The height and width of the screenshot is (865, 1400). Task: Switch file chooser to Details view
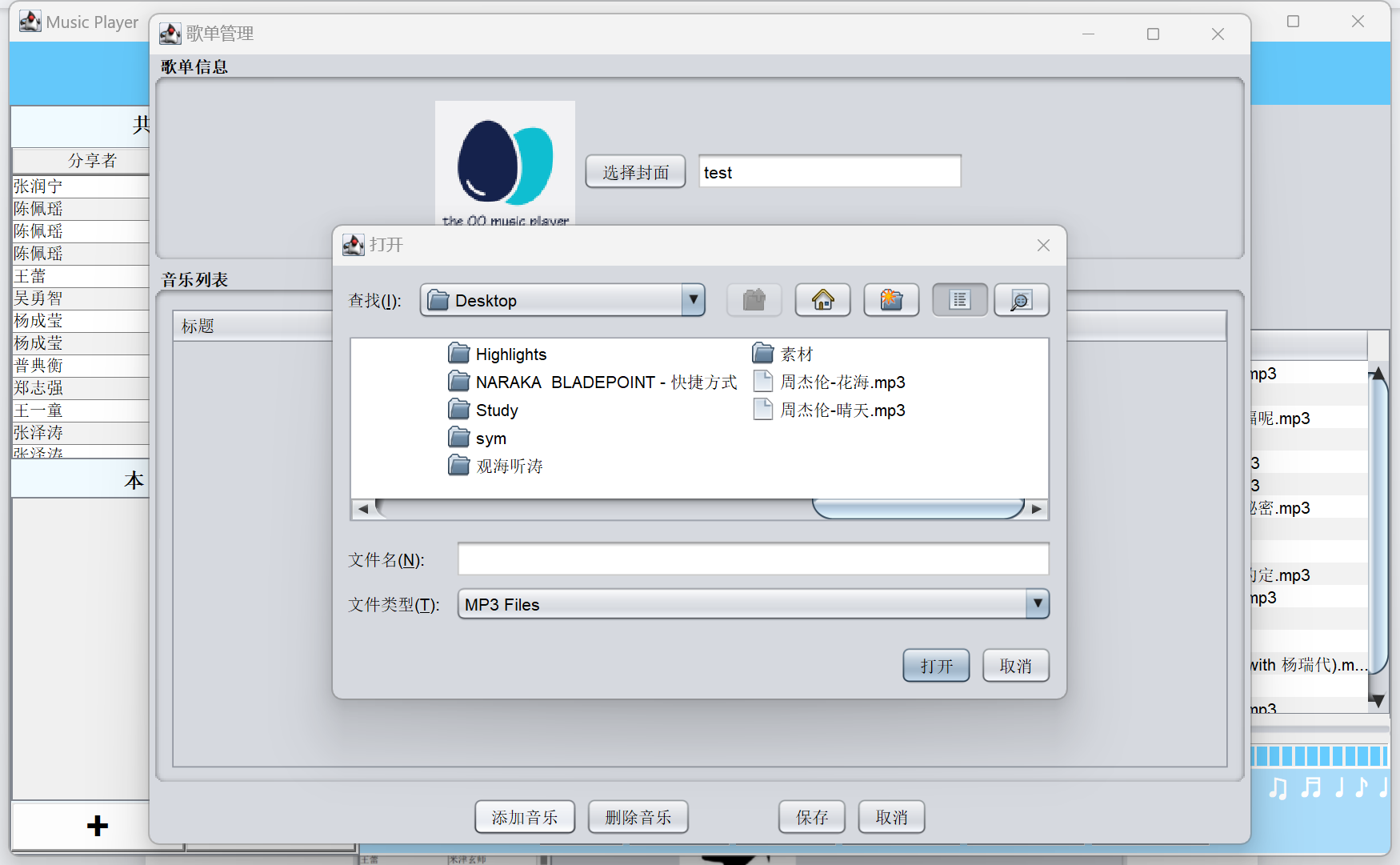(1021, 300)
